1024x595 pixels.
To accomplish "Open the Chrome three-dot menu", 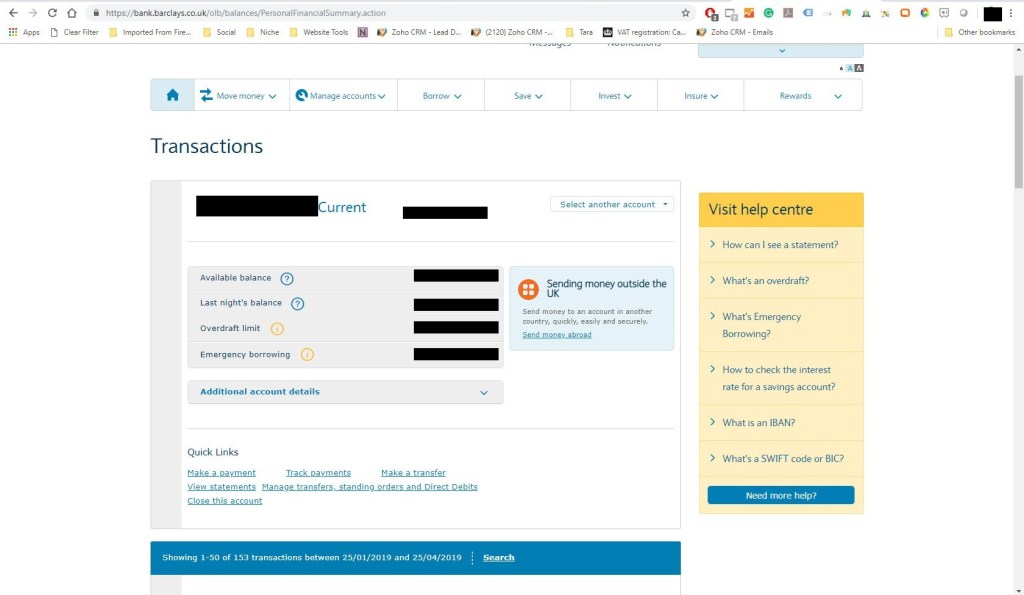I will [1011, 13].
